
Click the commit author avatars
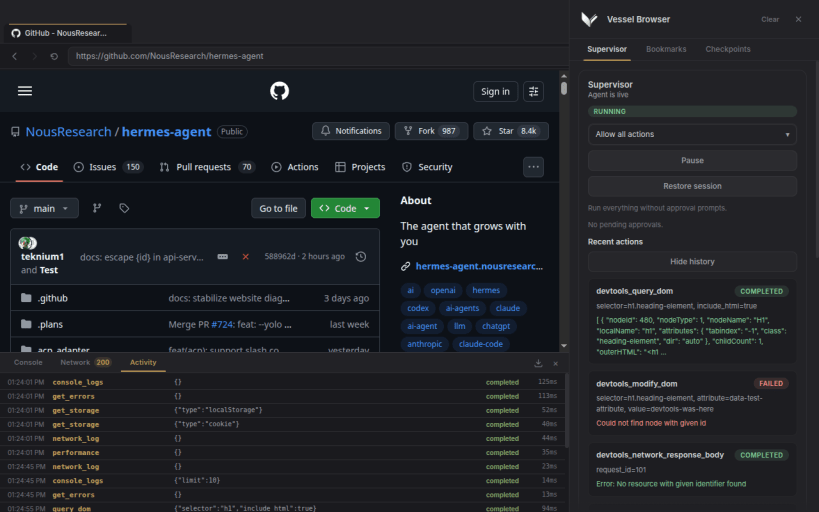point(28,243)
